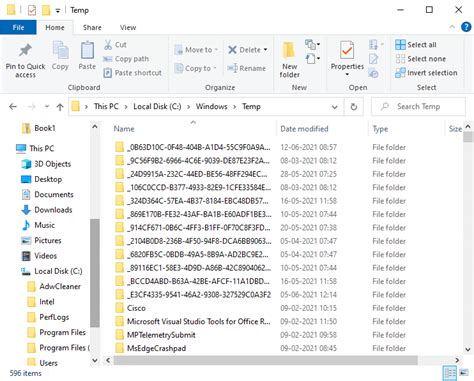This screenshot has width=474, height=381.
Task: Open the AdwCleaner folder in sidebar
Action: click(54, 286)
